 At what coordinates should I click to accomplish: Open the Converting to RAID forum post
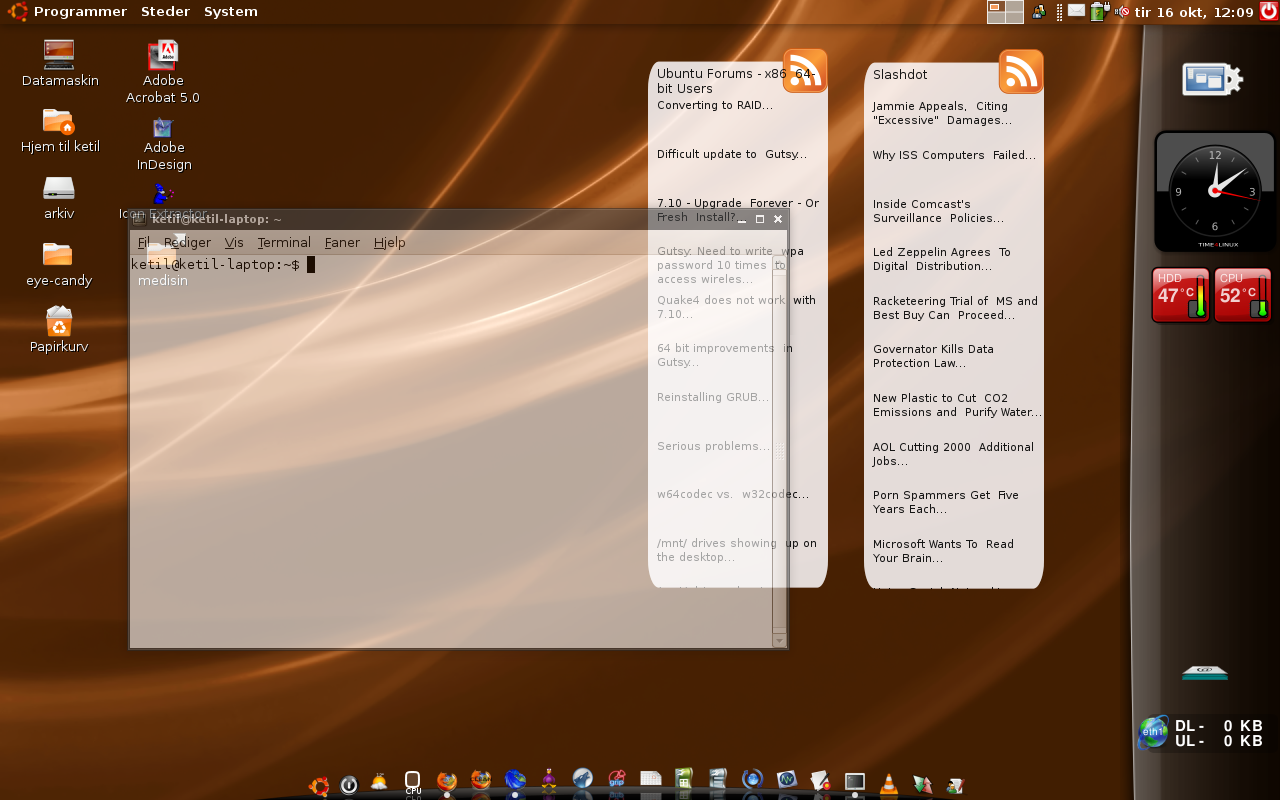pyautogui.click(x=715, y=105)
